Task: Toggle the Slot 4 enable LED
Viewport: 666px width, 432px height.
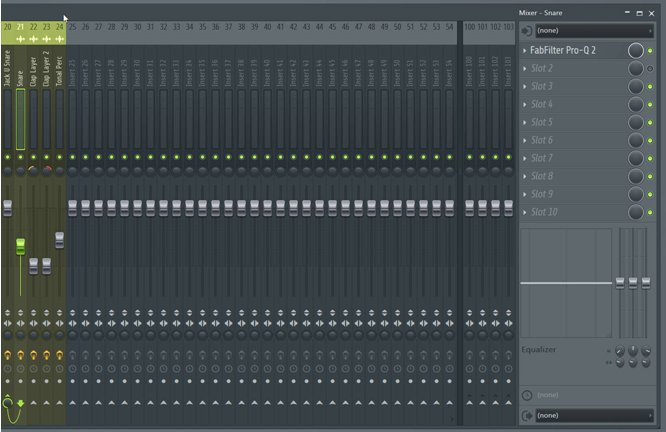Action: pos(650,104)
